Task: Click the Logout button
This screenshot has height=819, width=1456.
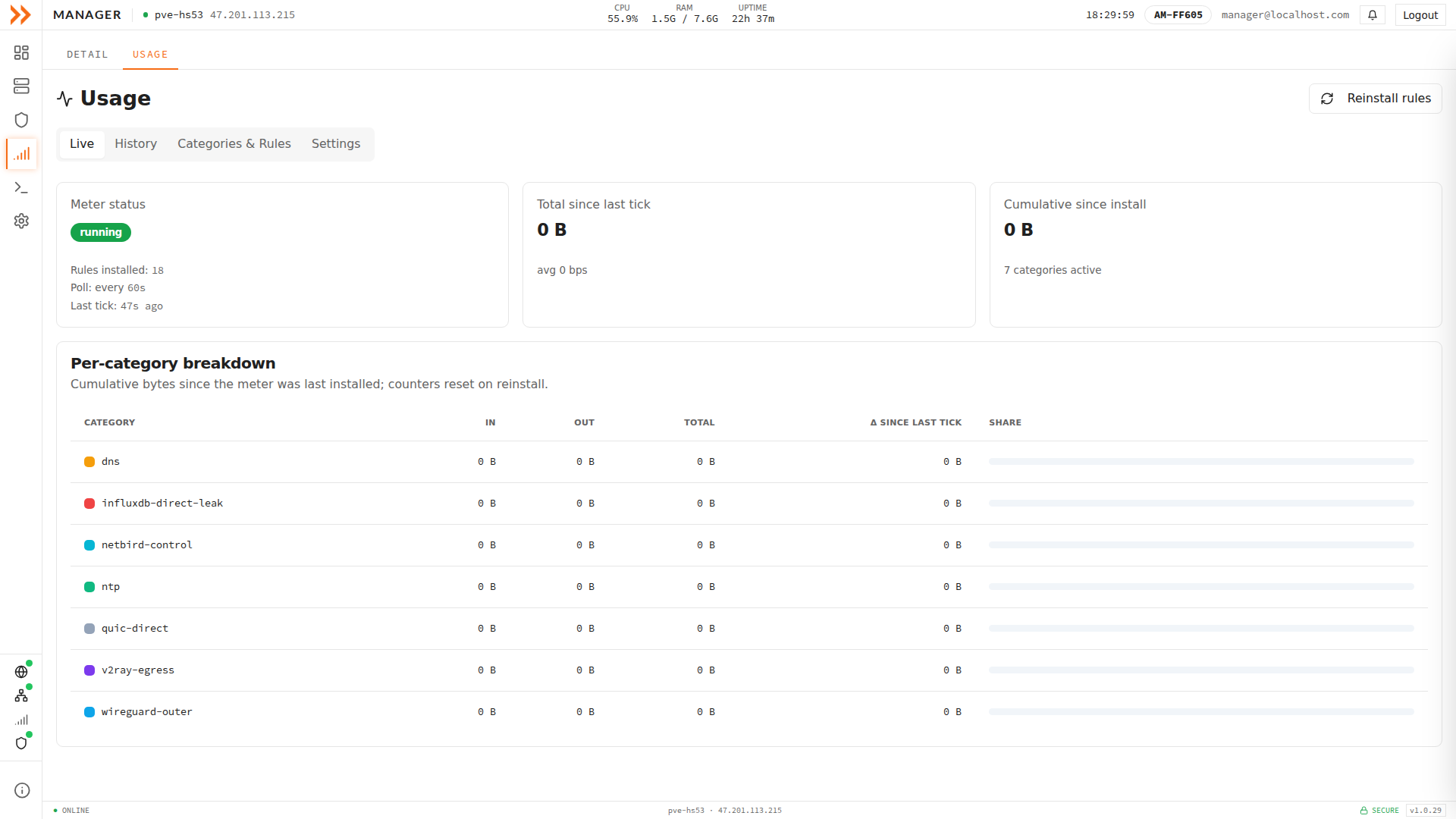Action: [1420, 15]
